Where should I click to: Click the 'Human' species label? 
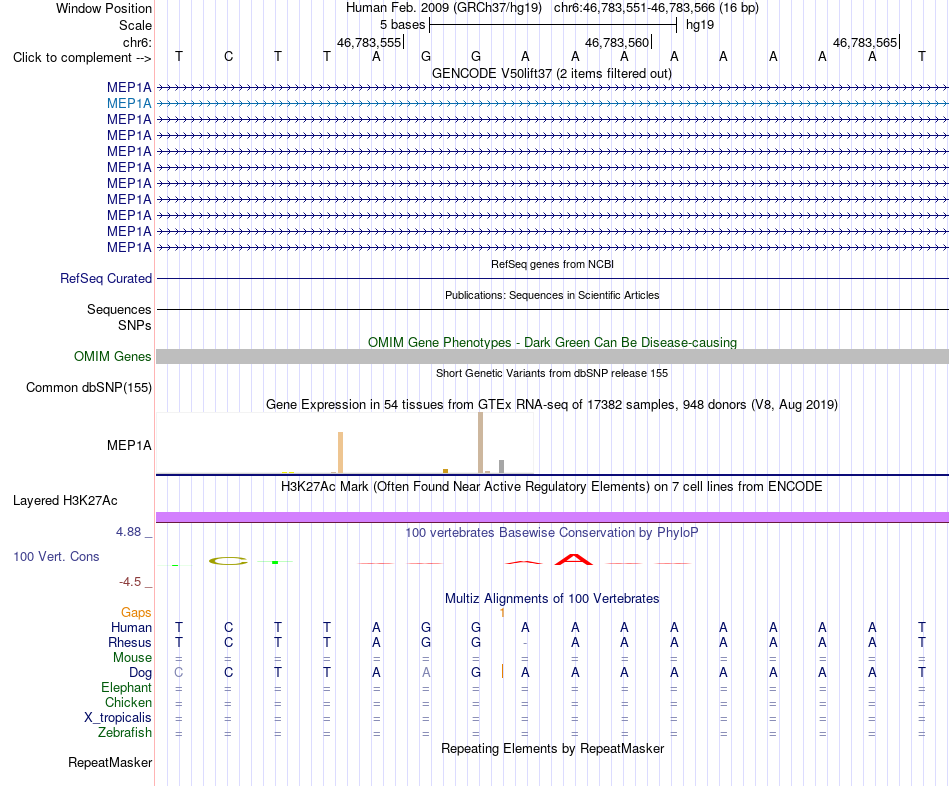pyautogui.click(x=131, y=628)
